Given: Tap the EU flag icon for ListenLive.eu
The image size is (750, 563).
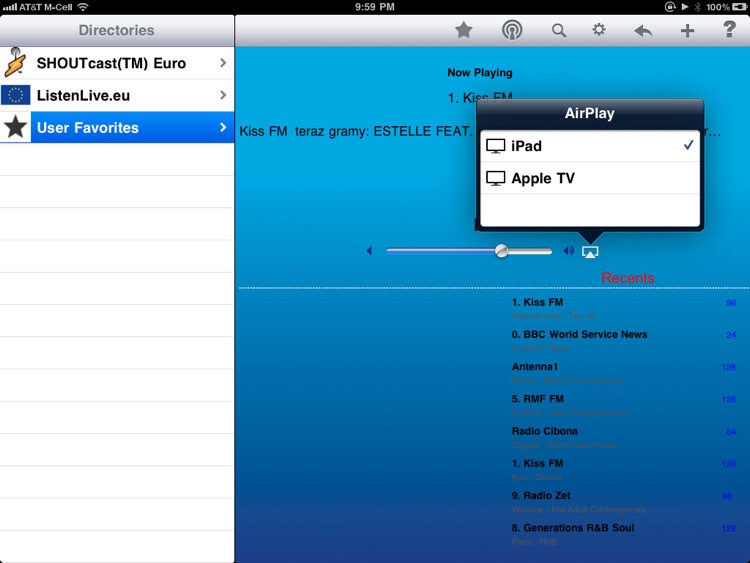Looking at the screenshot, I should [x=15, y=95].
